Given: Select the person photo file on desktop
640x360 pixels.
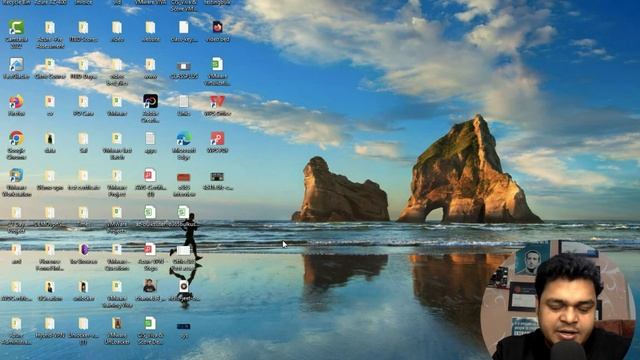Looking at the screenshot, I should 150,286.
